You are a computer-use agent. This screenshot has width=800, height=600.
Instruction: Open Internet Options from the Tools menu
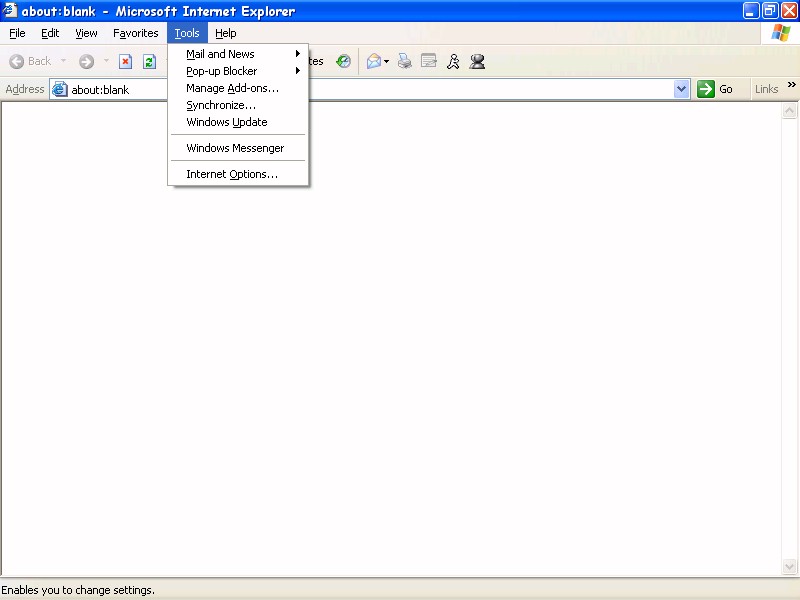(x=238, y=174)
